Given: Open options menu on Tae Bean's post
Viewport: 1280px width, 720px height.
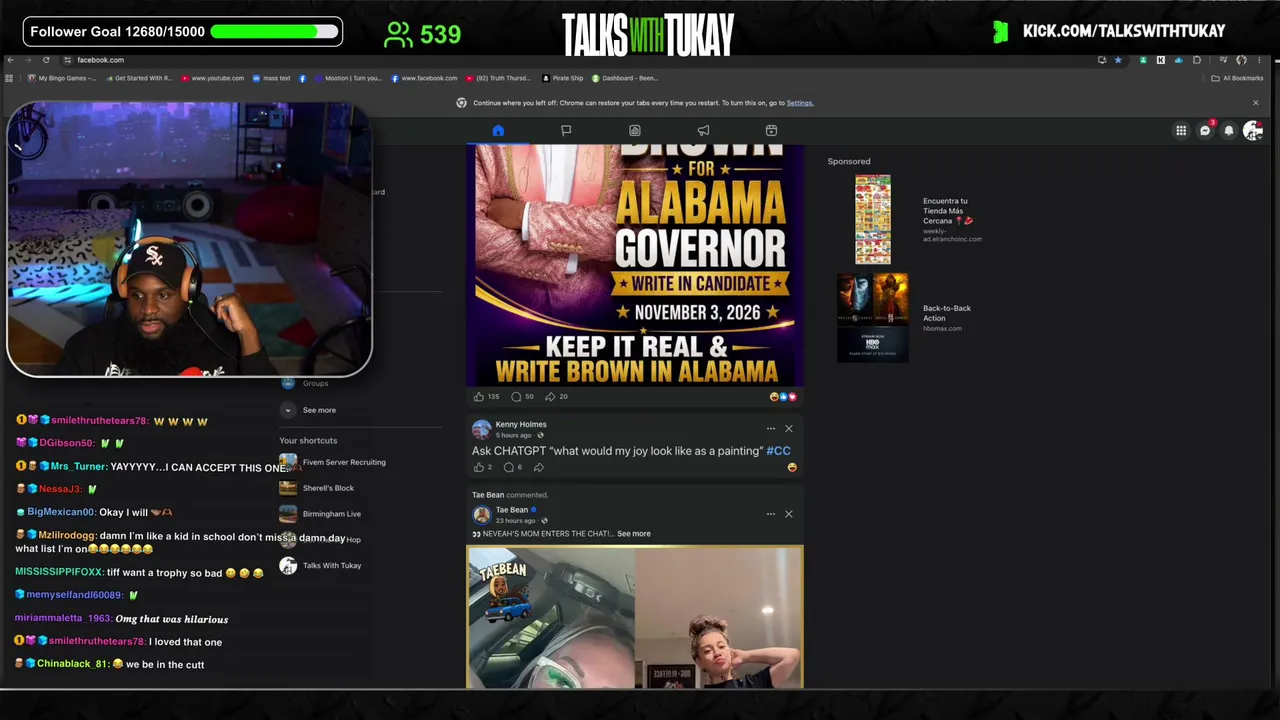Looking at the screenshot, I should tap(770, 514).
